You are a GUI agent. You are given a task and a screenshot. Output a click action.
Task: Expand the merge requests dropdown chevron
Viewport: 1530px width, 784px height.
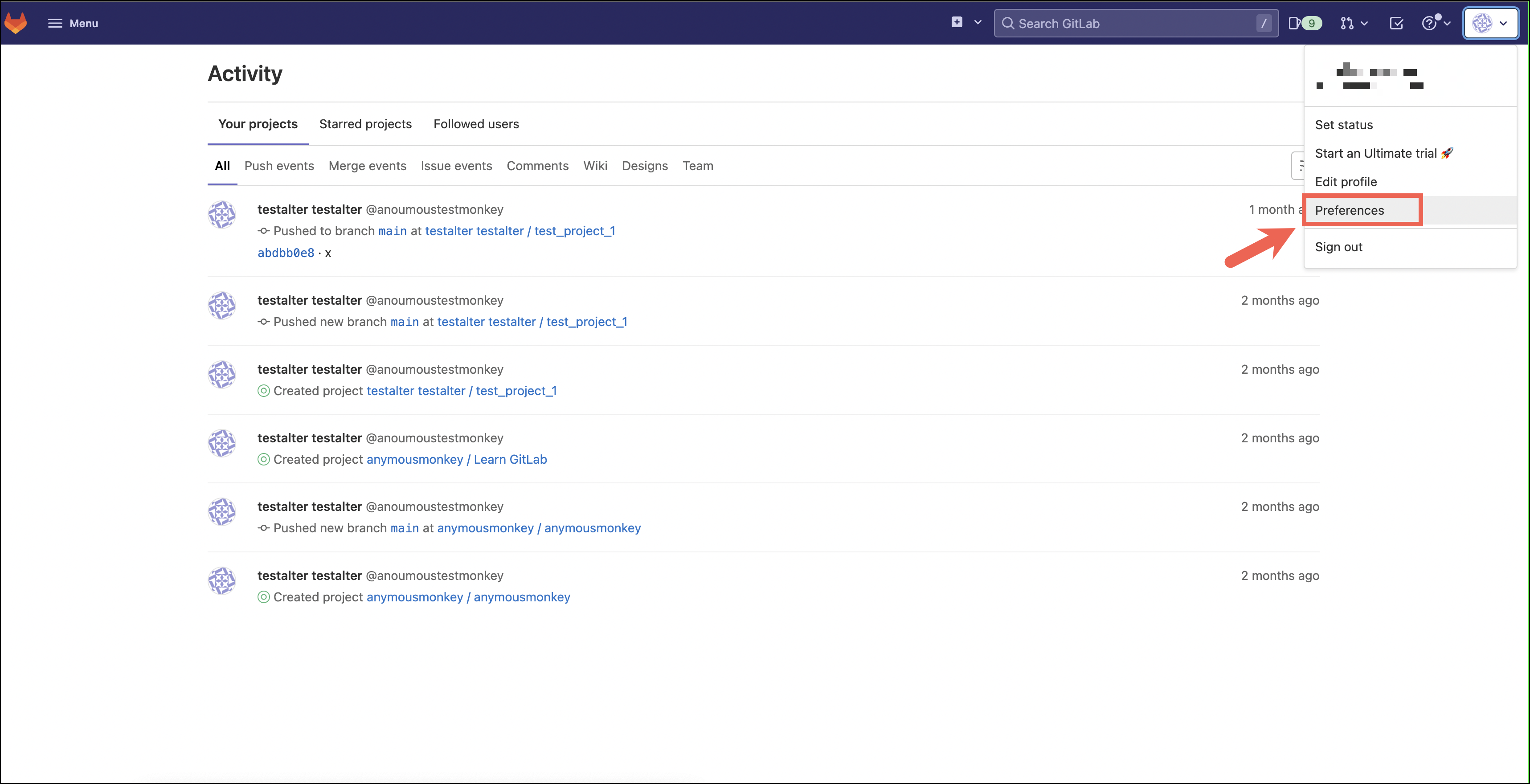click(1364, 23)
